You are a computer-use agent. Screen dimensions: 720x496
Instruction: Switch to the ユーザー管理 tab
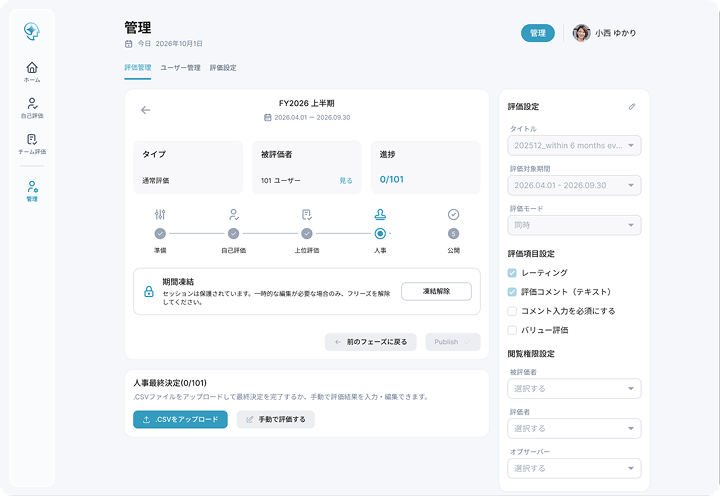click(180, 68)
